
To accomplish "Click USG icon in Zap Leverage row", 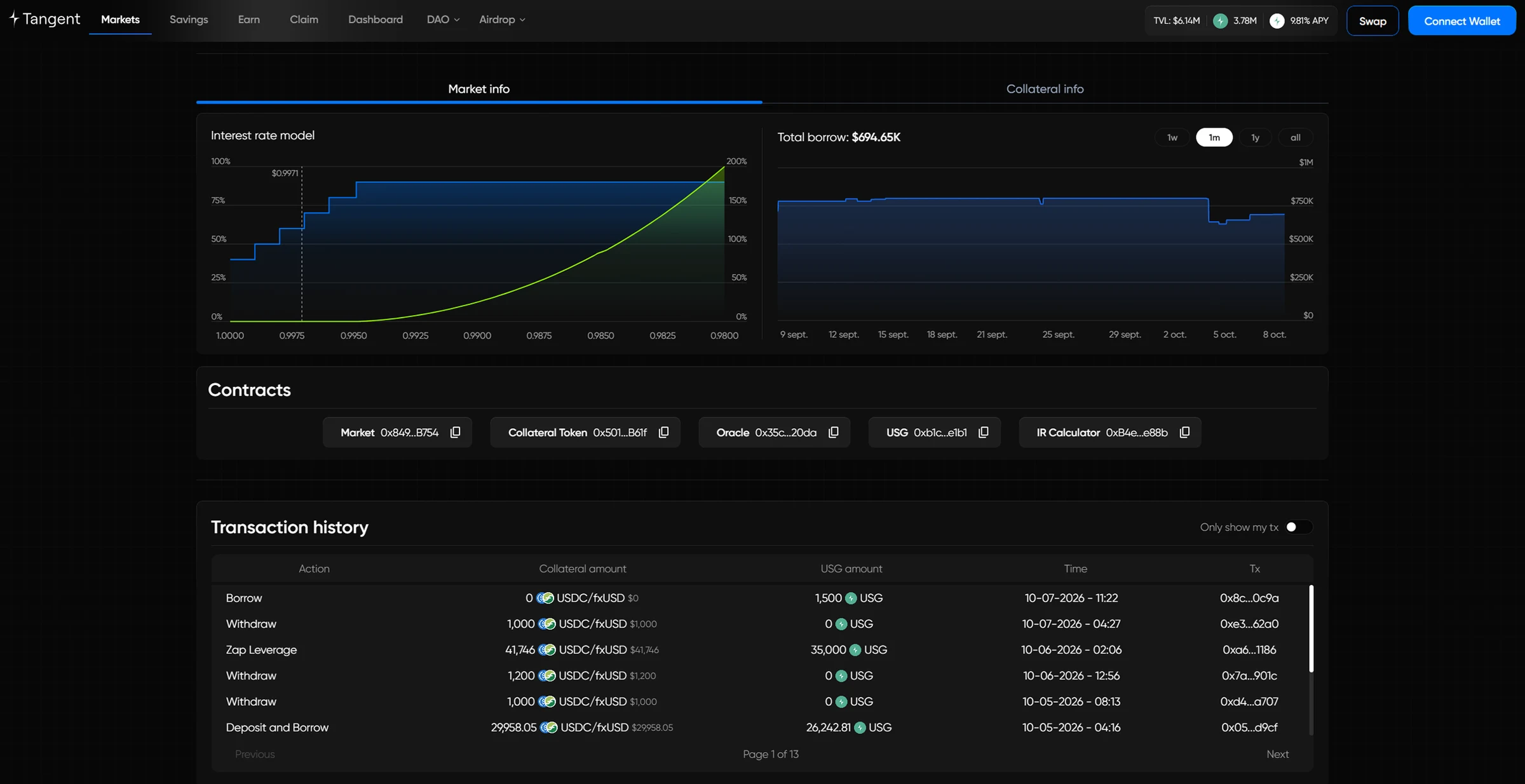I will tap(855, 650).
